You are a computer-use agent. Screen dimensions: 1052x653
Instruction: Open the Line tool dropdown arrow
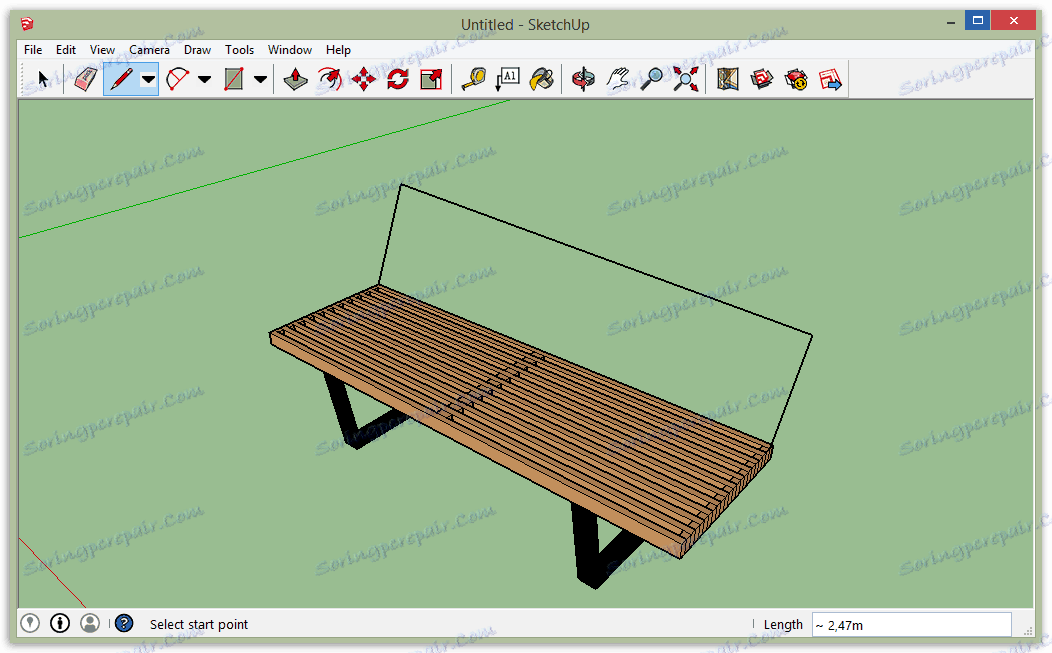tap(147, 79)
